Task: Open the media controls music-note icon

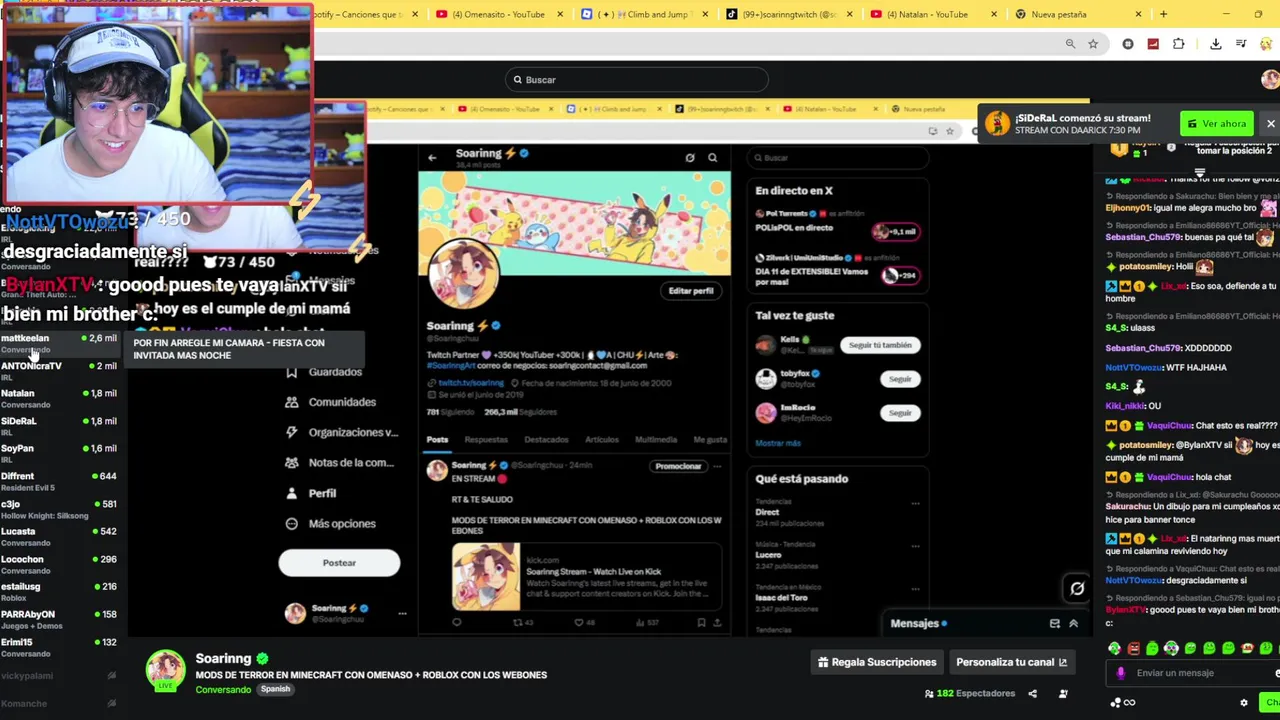Action: pyautogui.click(x=1241, y=44)
